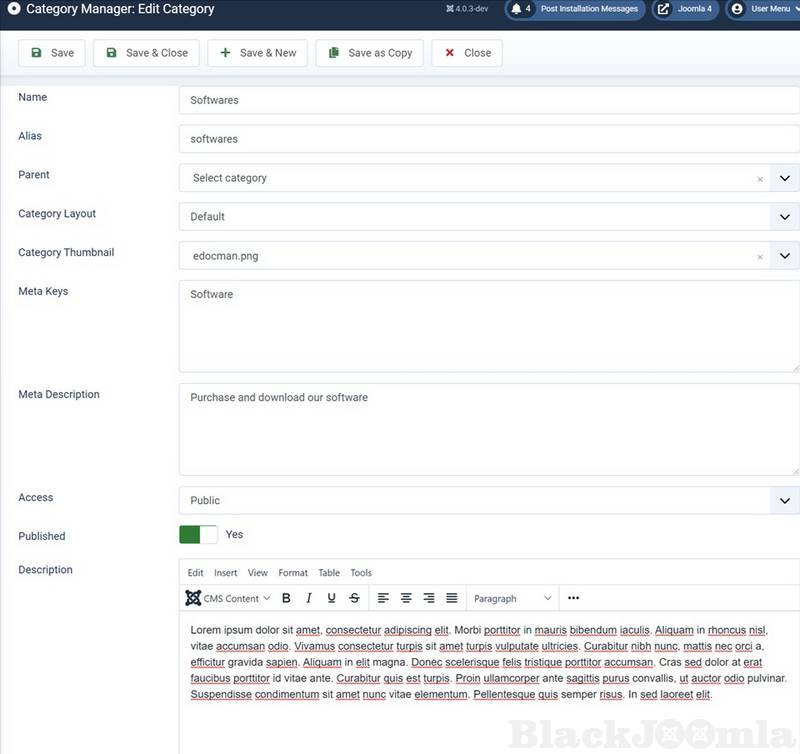The image size is (800, 754).
Task: Open the Access level dropdown
Action: [x=785, y=501]
